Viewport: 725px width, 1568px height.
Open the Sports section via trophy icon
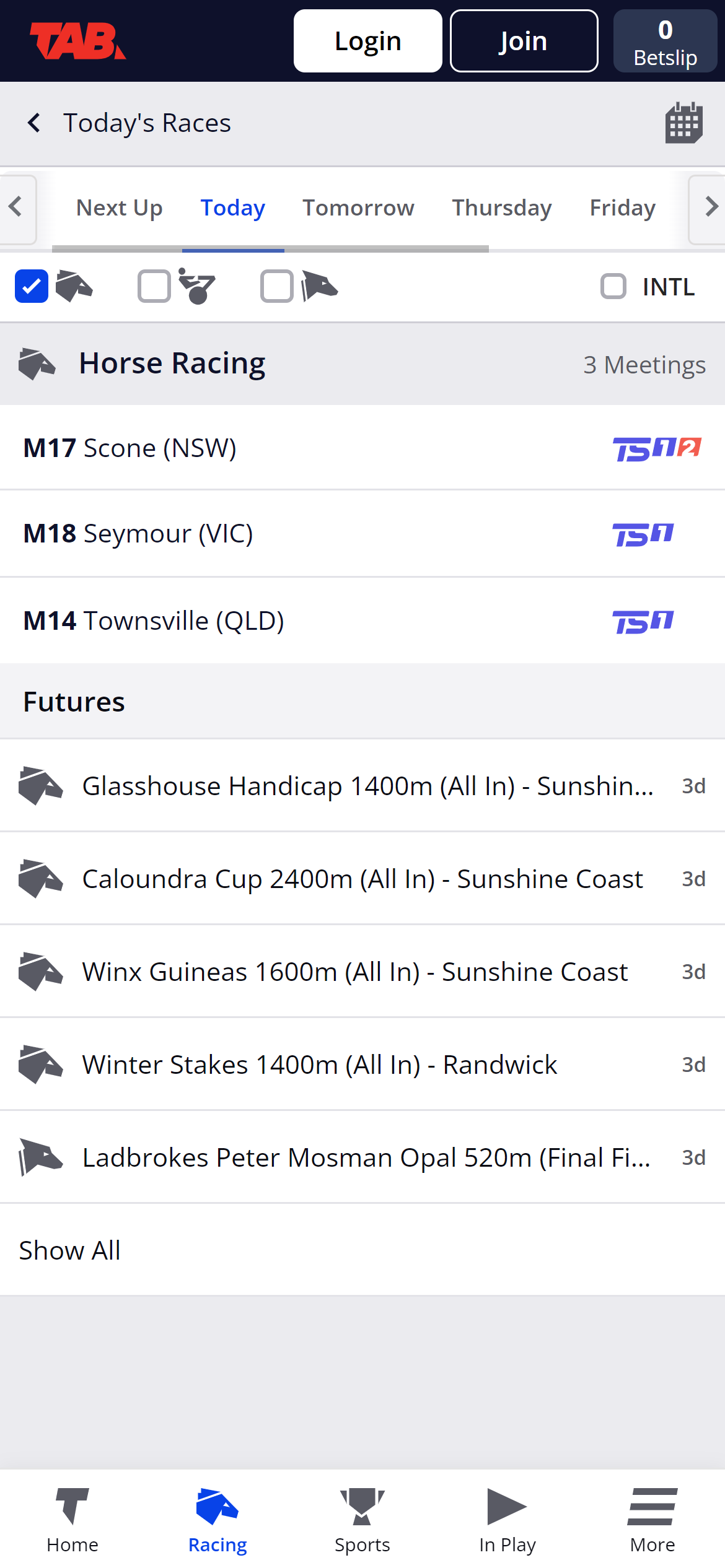362,1512
